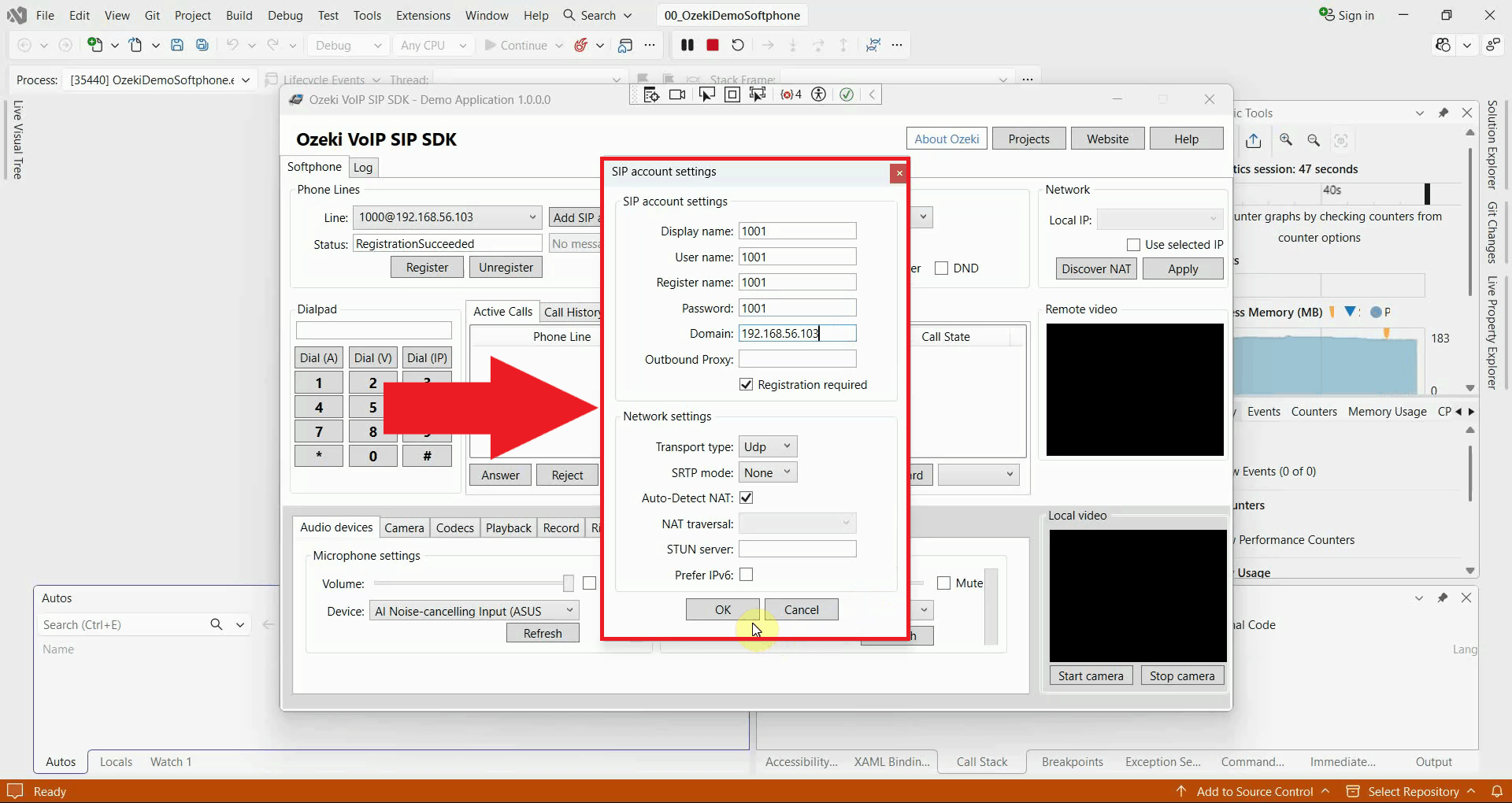Click the Hot Reload flame icon

coord(581,45)
